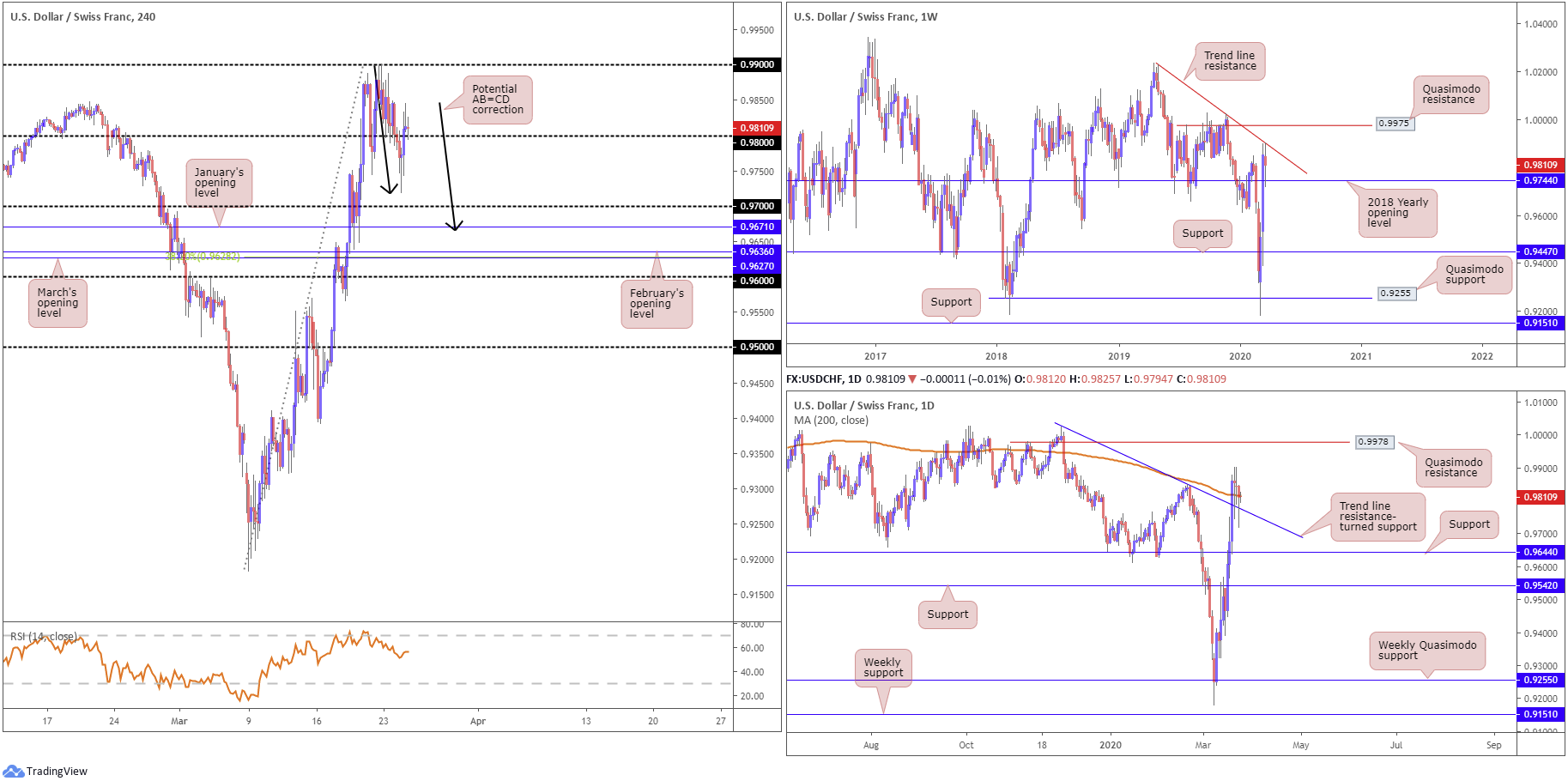1568x781 pixels.
Task: Click the TradingView cloud logo icon
Action: (x=13, y=771)
